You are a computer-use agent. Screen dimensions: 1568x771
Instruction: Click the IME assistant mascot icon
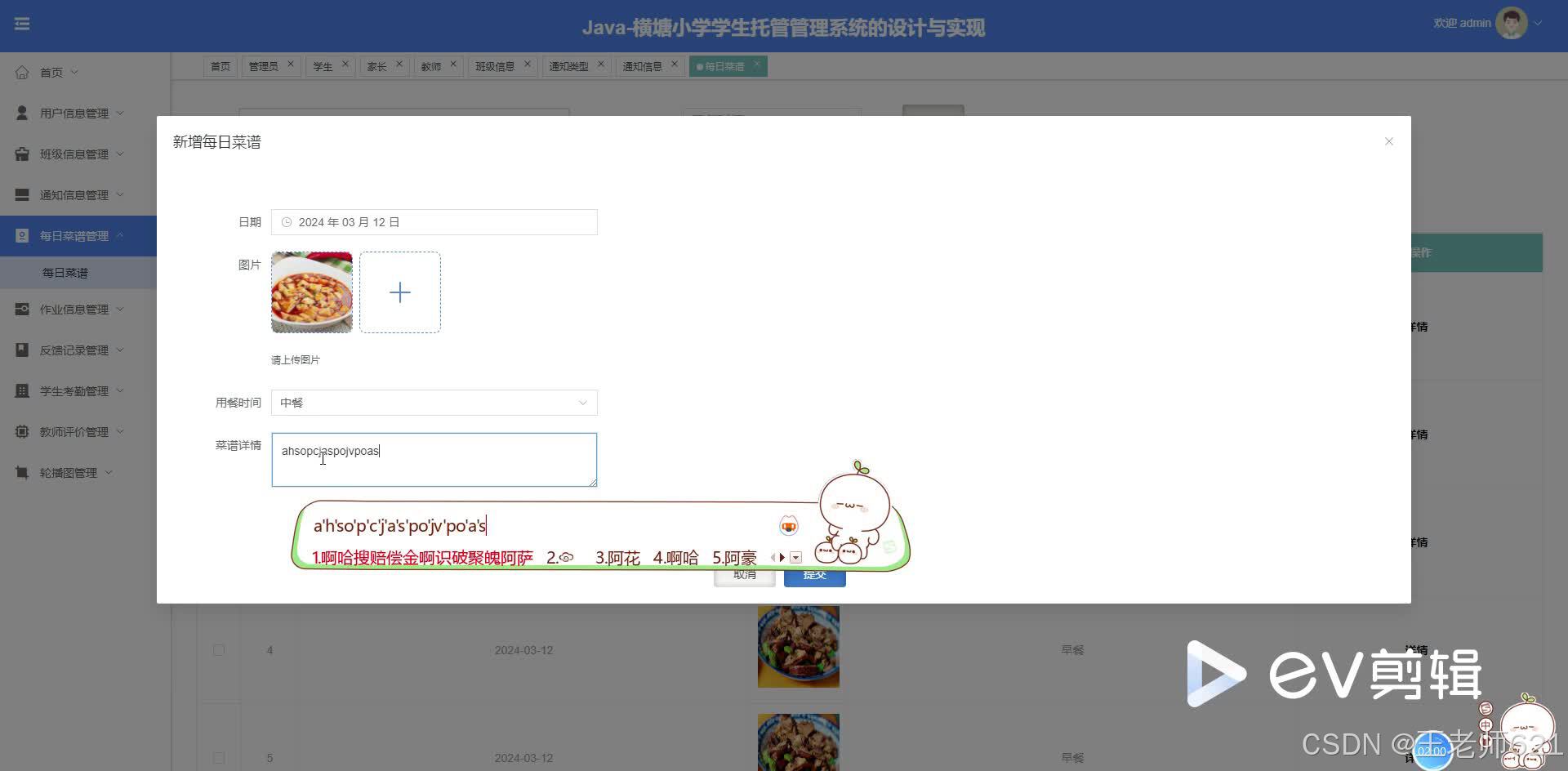(788, 526)
